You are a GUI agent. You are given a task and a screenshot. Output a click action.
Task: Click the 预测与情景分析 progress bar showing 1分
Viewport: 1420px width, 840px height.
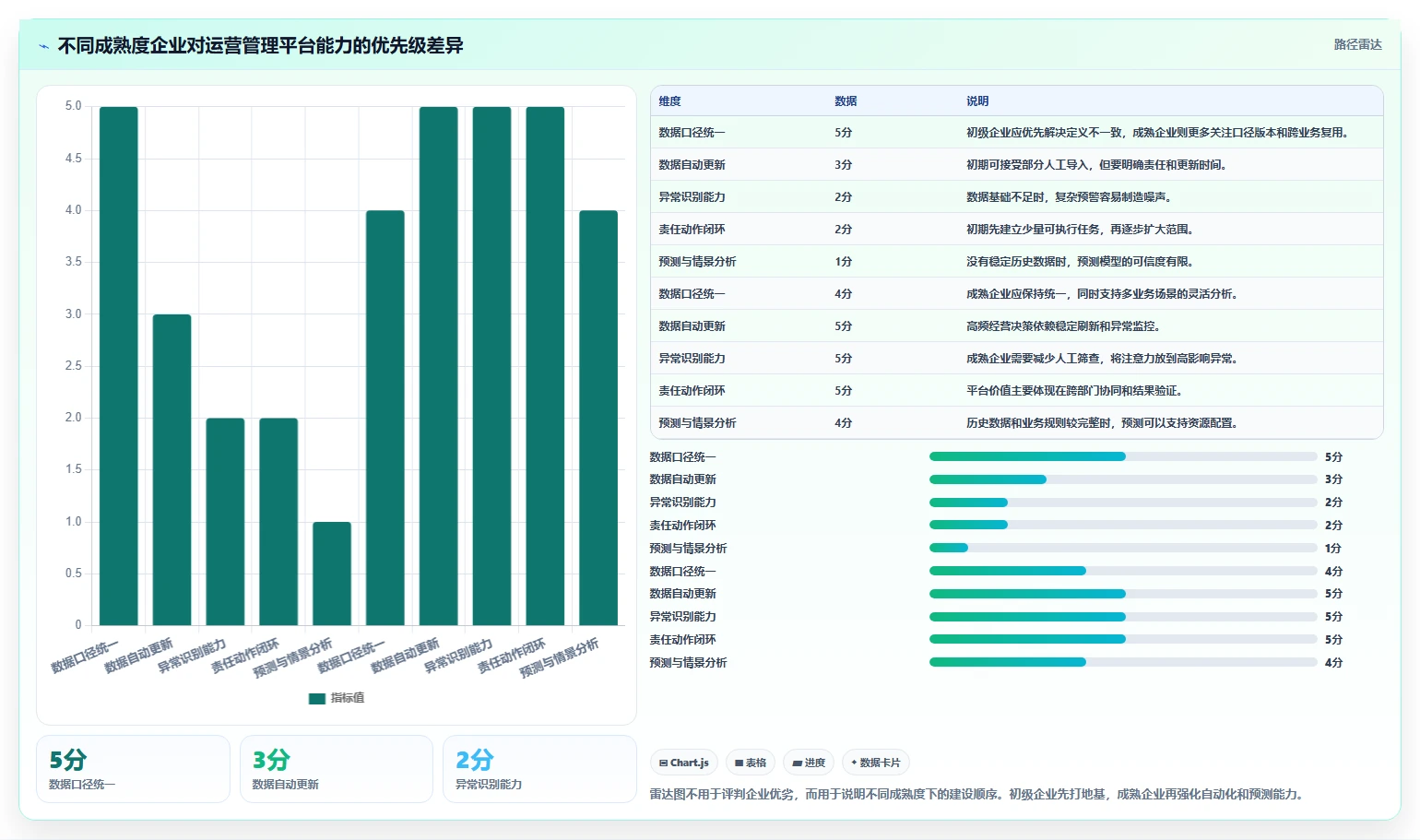[x=1123, y=548]
